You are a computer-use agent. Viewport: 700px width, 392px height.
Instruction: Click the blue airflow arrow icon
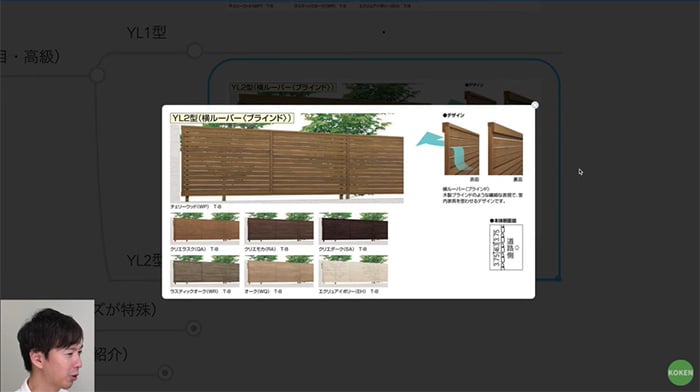[x=429, y=140]
